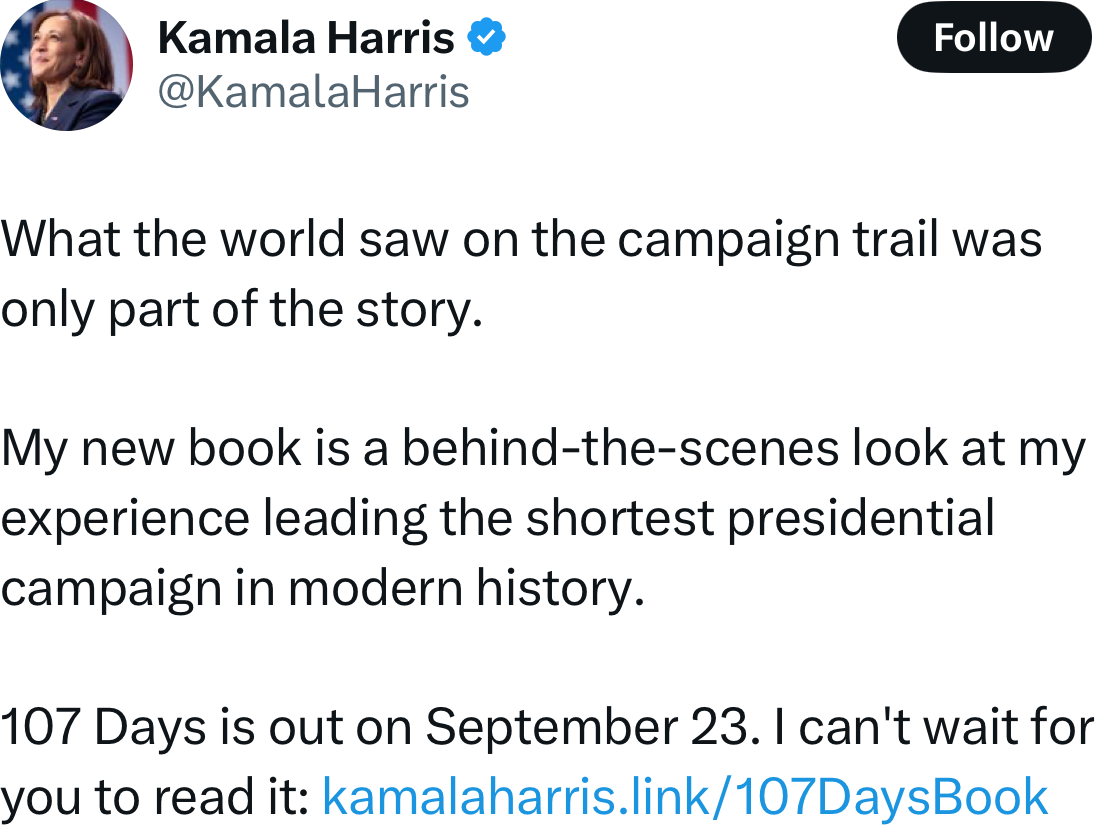Viewport: 1116px width, 838px height.
Task: Click the line "campaign in modern history."
Action: [320, 588]
